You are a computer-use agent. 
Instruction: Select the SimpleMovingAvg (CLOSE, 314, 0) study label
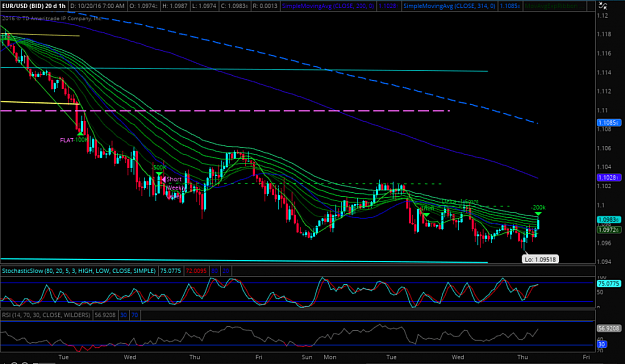(x=449, y=6)
